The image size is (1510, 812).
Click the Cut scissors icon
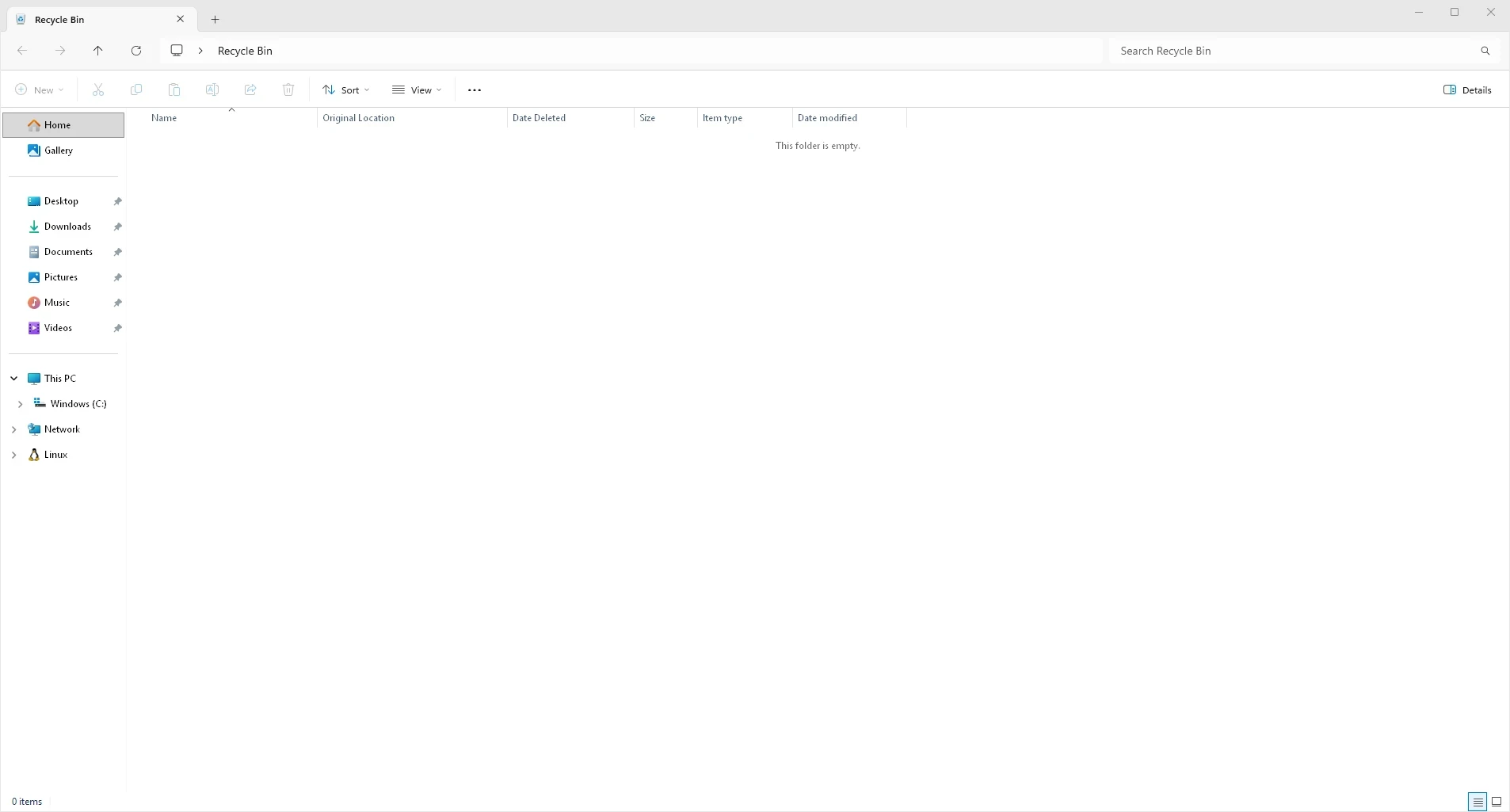pos(98,90)
